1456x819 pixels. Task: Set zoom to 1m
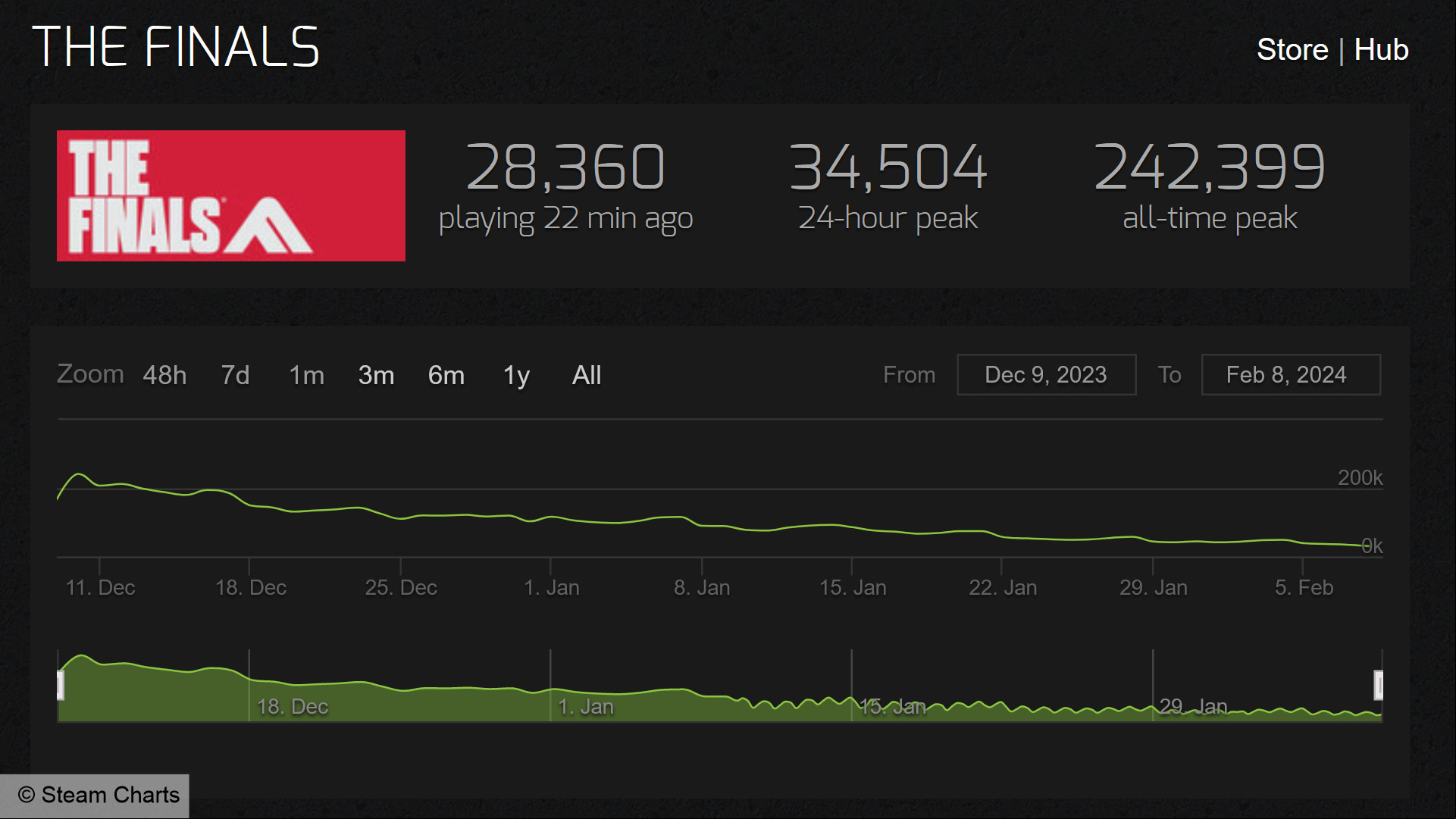point(306,375)
